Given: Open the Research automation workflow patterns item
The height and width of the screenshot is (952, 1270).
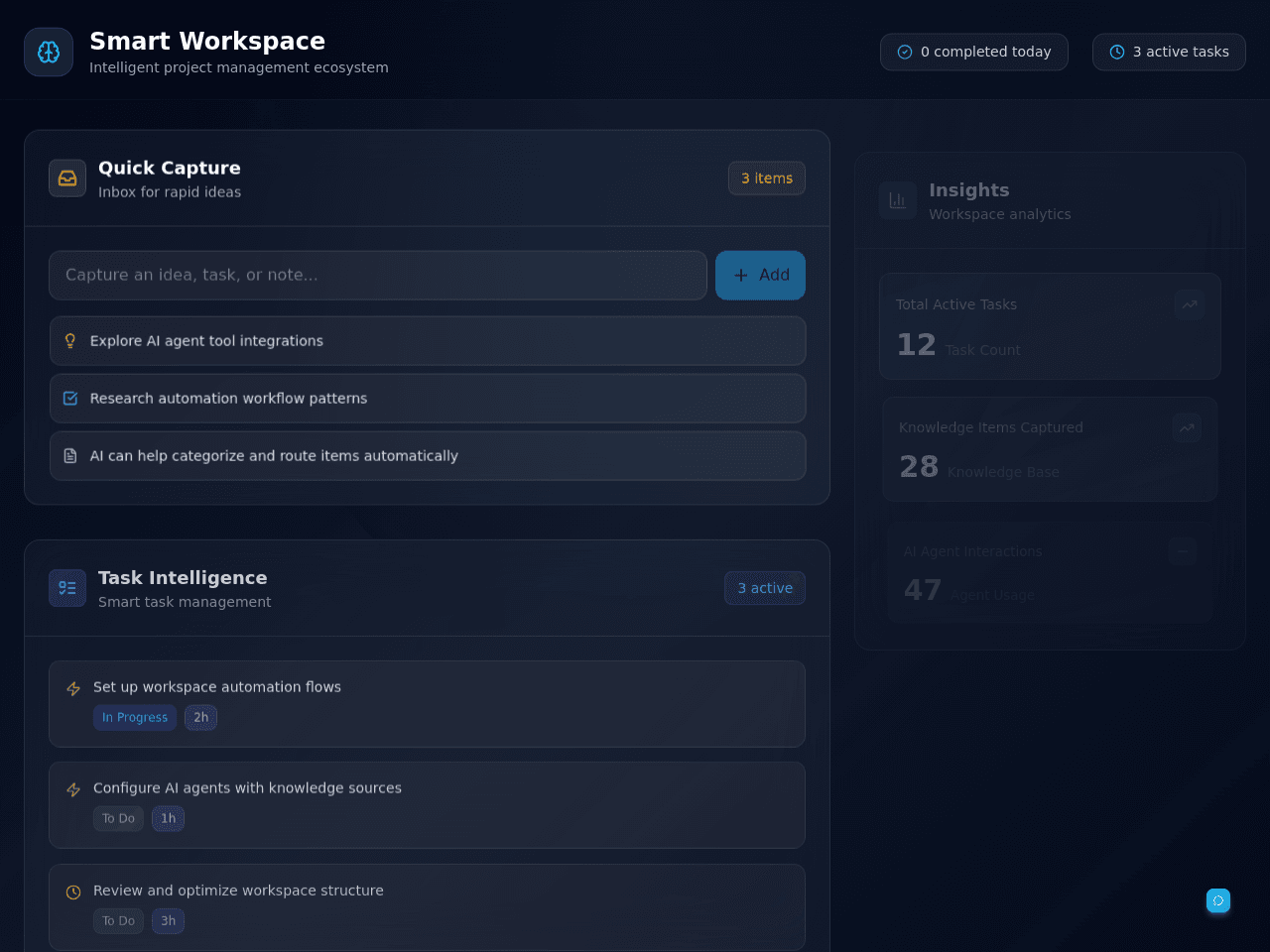Looking at the screenshot, I should point(428,399).
